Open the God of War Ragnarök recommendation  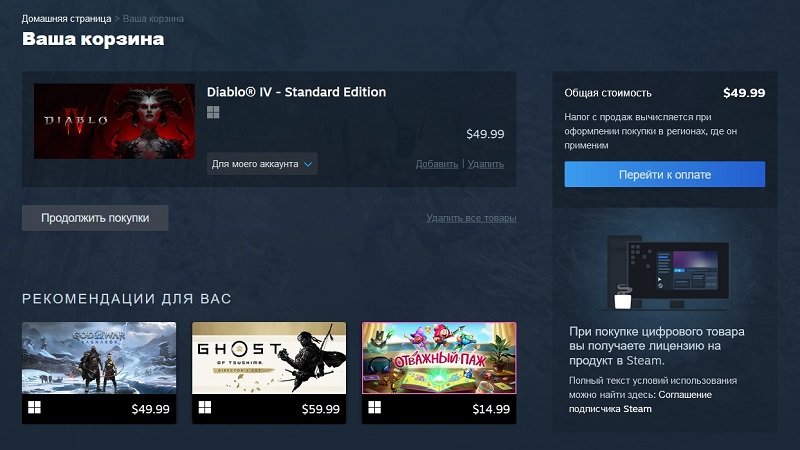pos(99,357)
